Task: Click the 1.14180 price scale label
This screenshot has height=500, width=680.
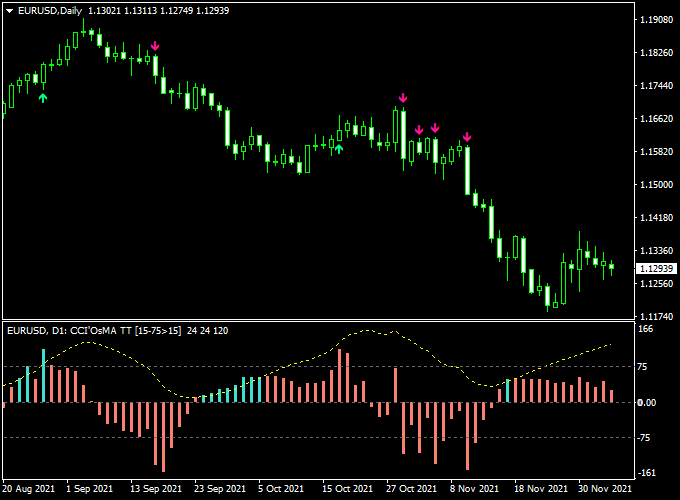Action: (657, 217)
